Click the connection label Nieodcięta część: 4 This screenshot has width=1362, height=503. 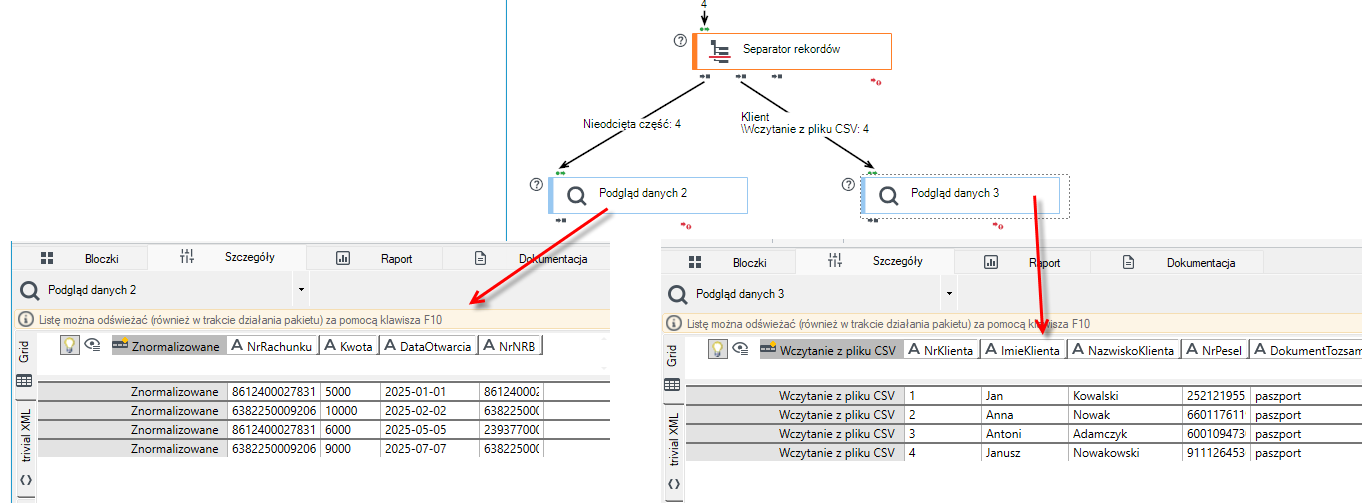pos(632,125)
